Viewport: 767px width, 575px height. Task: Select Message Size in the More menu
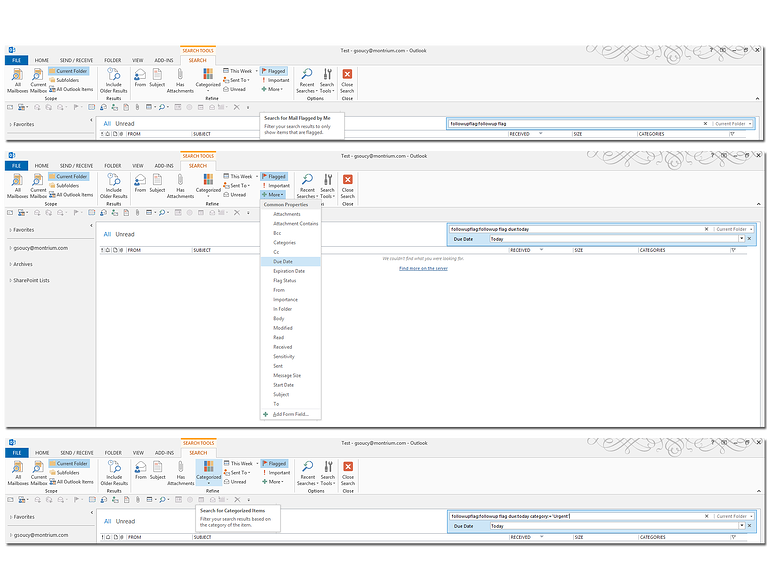291,375
